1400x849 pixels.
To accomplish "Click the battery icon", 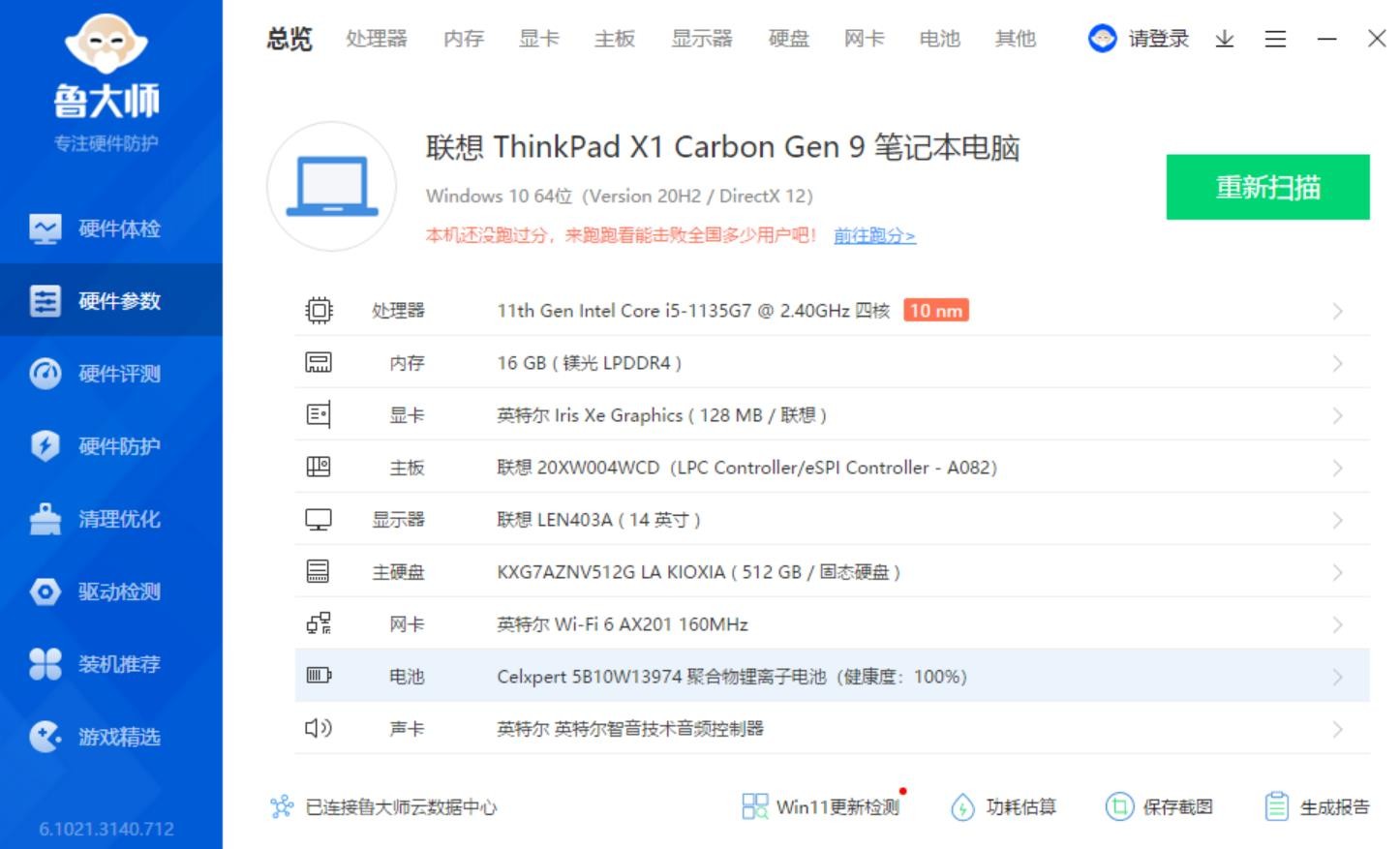I will pyautogui.click(x=319, y=676).
